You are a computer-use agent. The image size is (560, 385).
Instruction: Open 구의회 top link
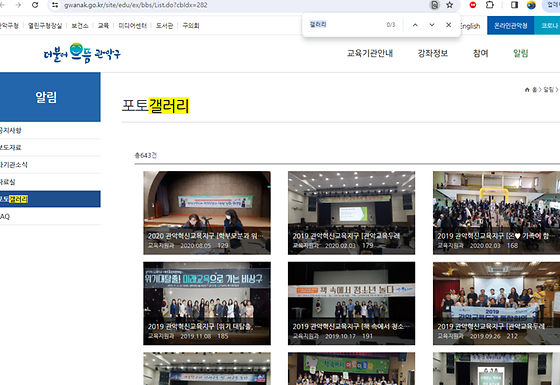pyautogui.click(x=191, y=26)
